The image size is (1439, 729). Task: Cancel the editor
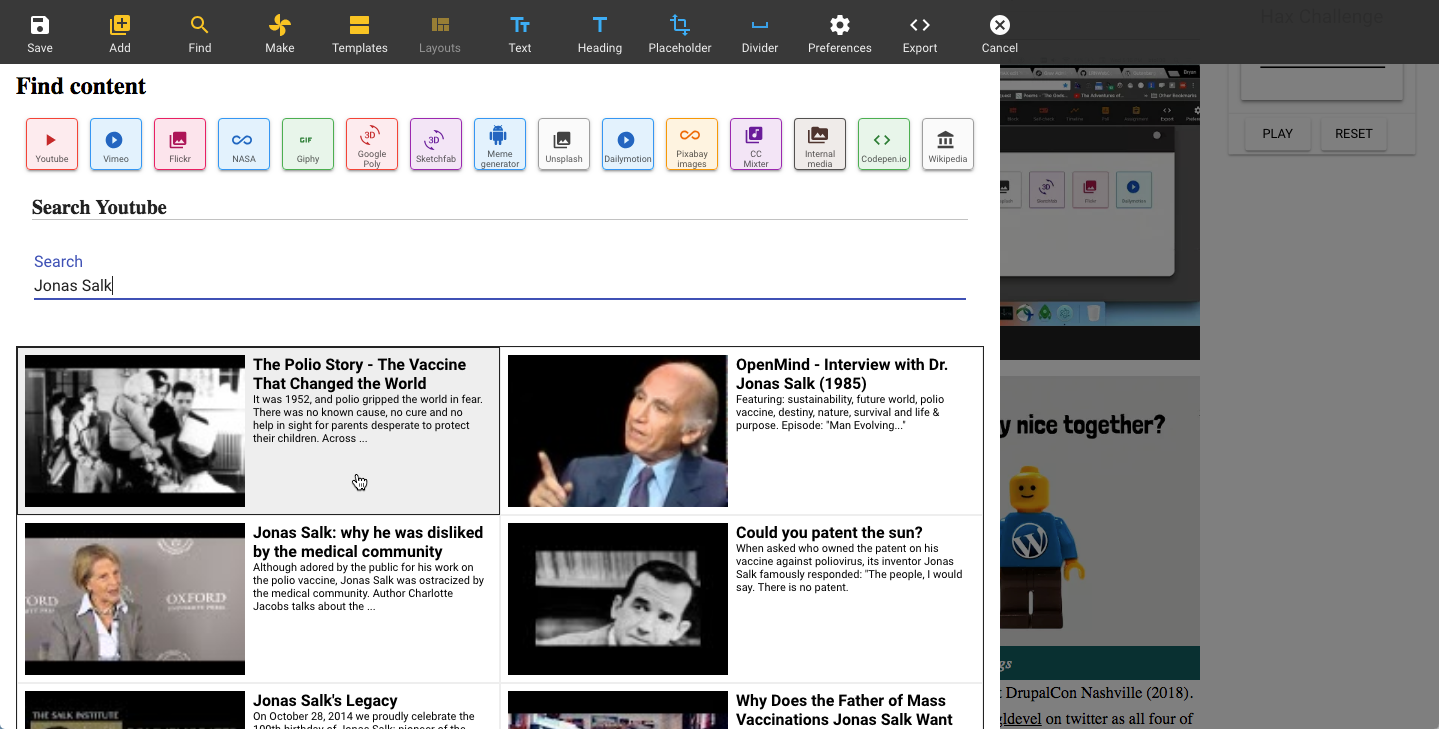(1000, 33)
